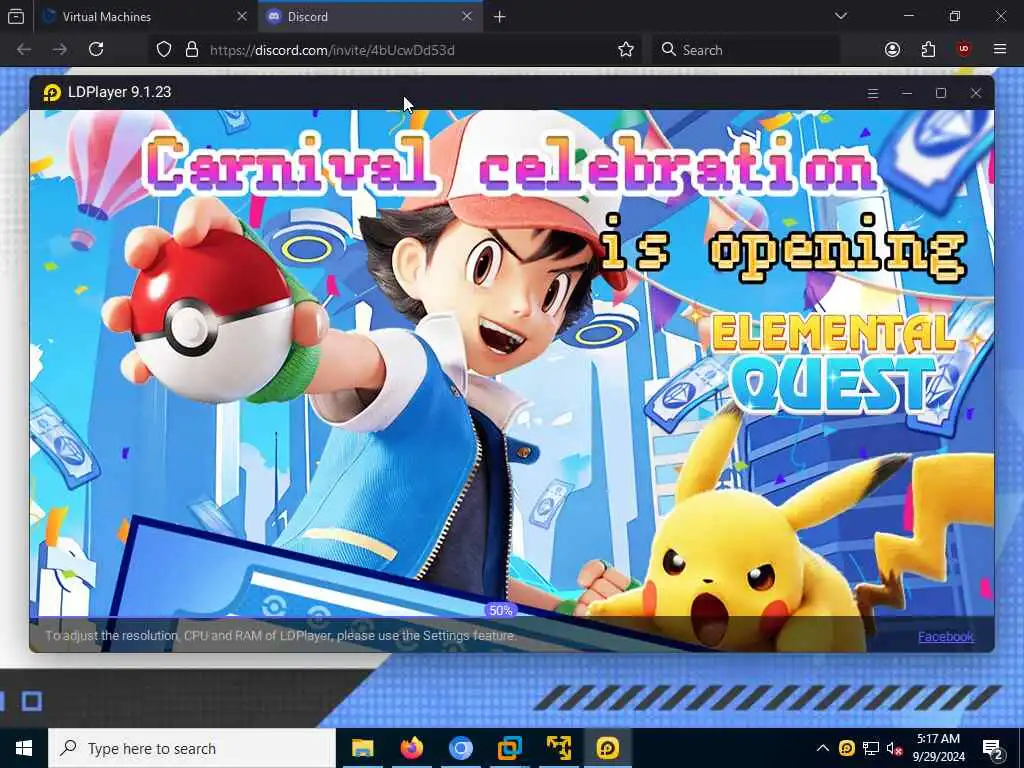Open Firefox View icon
1024x768 pixels.
16,16
